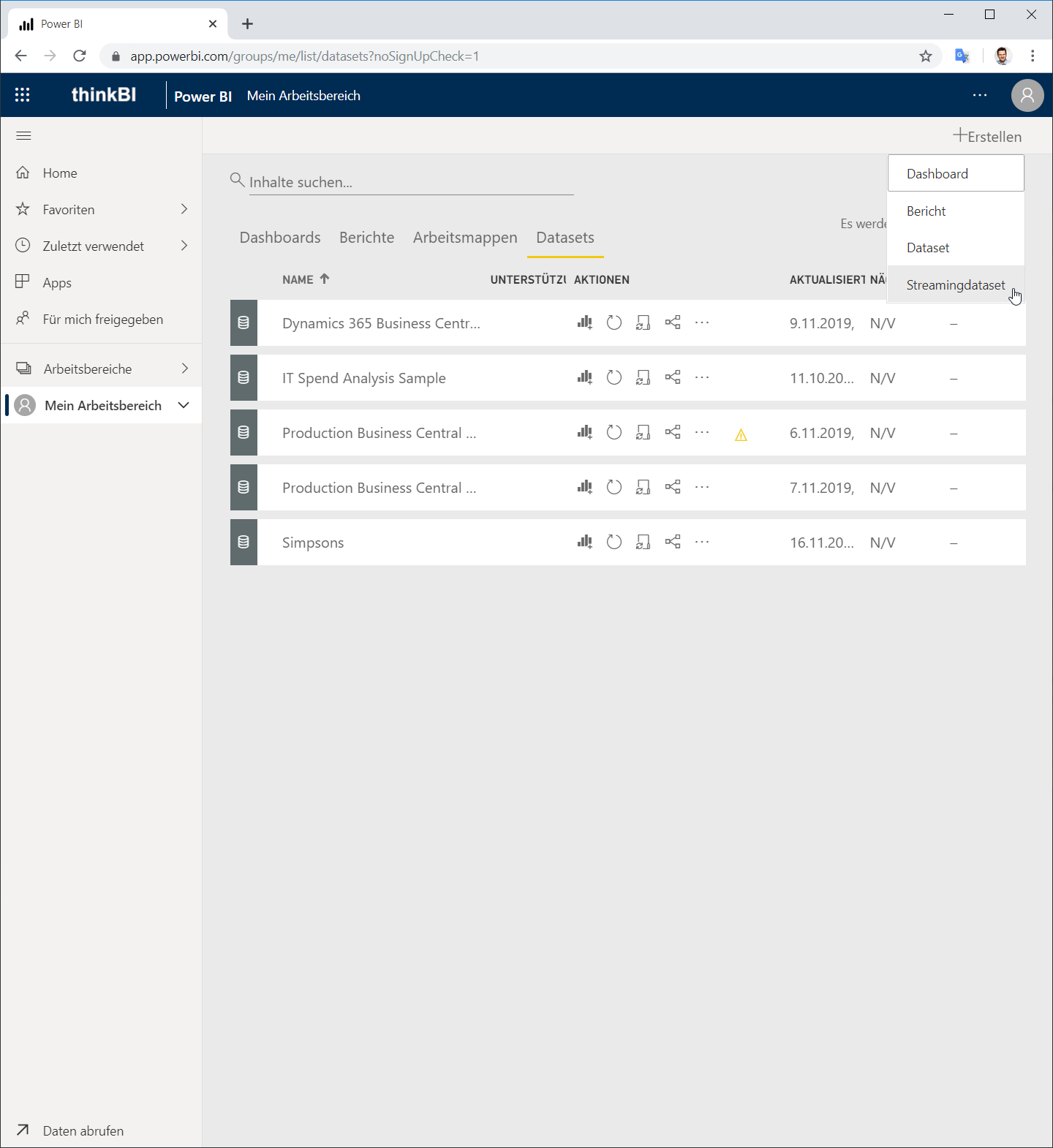Expand the Favoriten flyout chevron

point(184,209)
